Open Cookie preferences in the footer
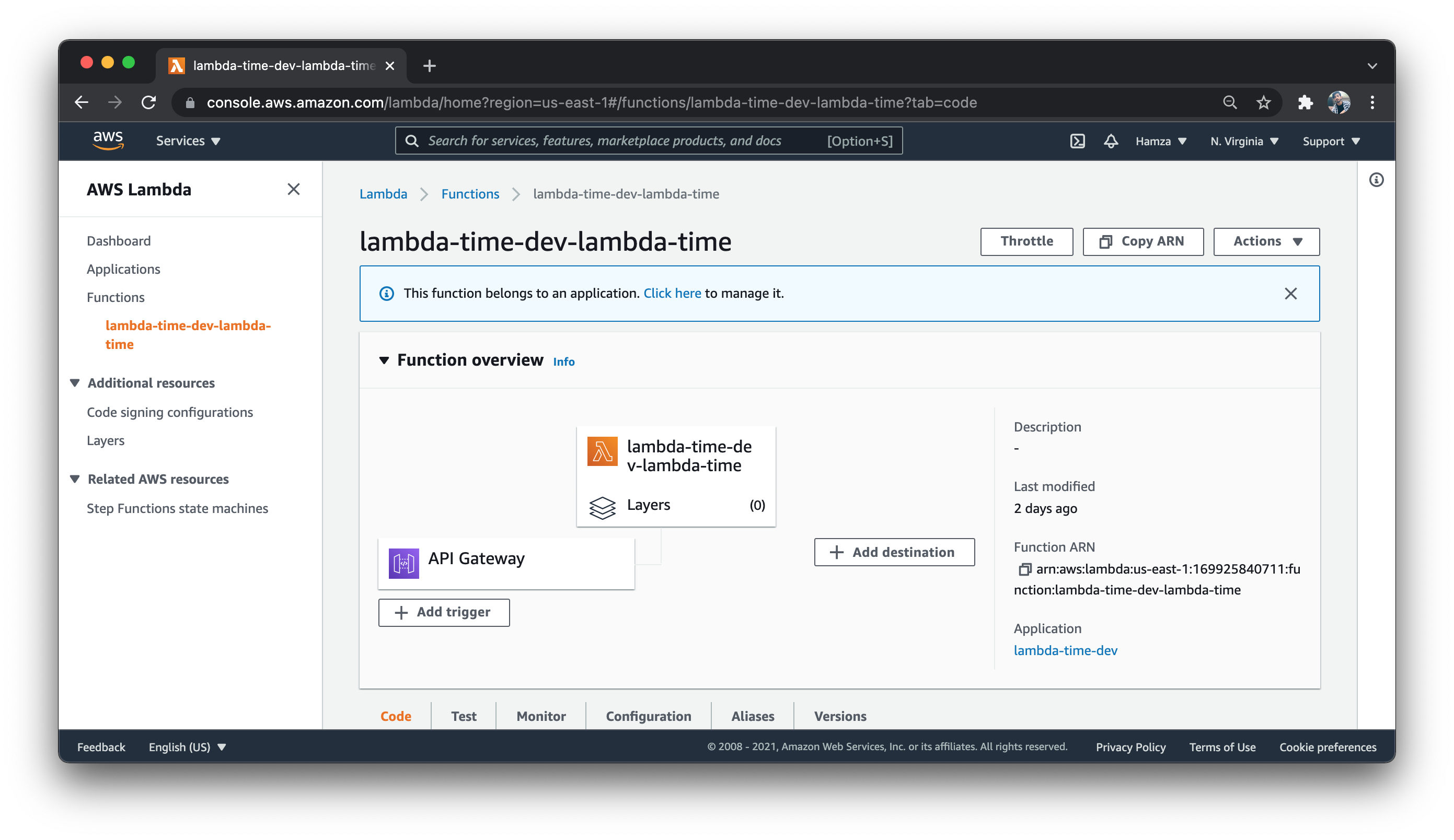Screen dimensions: 1454x840 pos(1328,747)
